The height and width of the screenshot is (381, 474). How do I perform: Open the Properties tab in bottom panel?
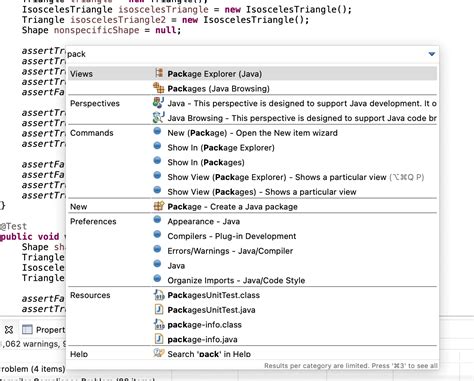tap(50, 330)
